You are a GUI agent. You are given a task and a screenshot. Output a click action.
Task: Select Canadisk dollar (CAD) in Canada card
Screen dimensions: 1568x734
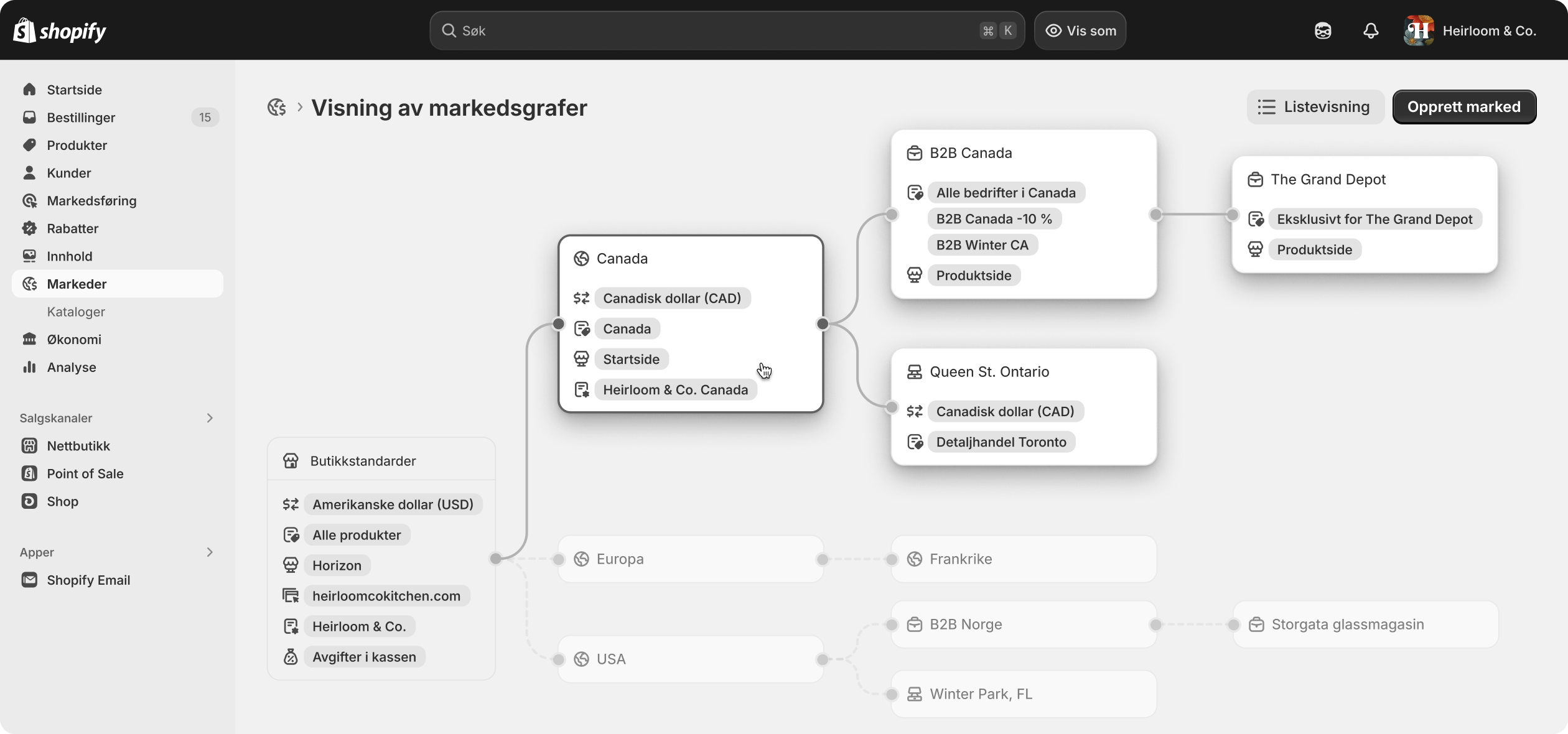672,299
